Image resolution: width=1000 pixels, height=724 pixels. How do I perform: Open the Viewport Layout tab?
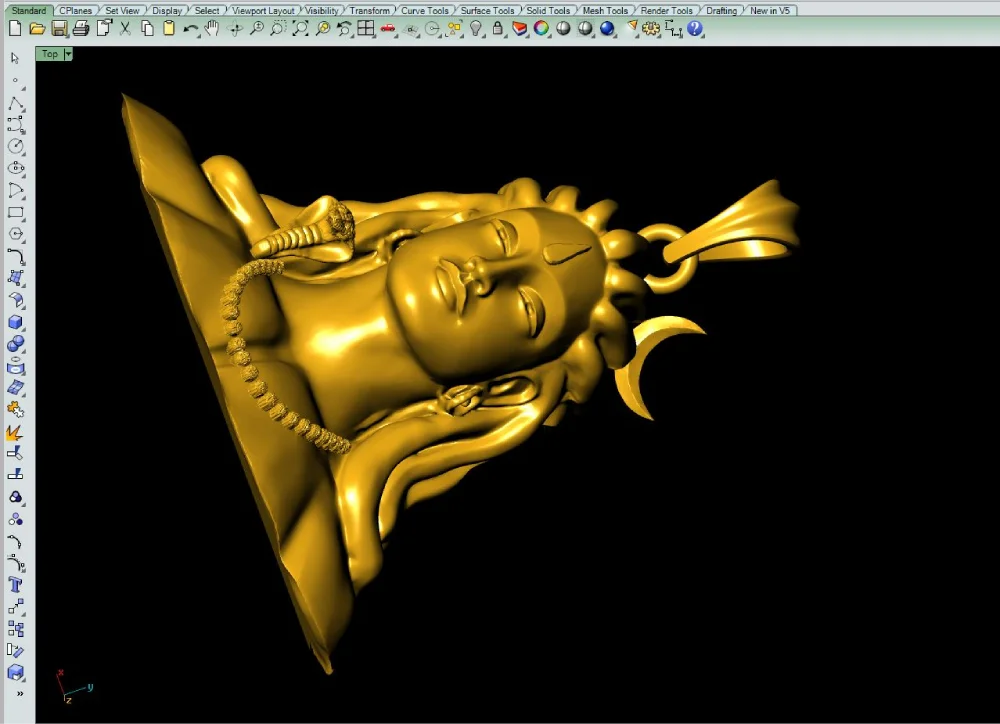pyautogui.click(x=263, y=10)
